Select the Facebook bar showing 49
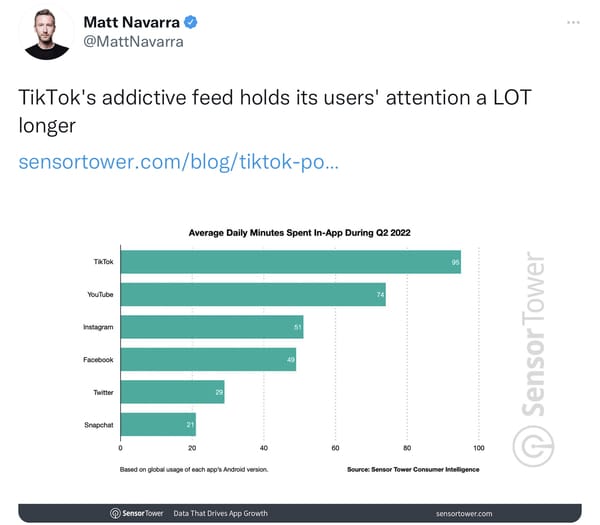600x525 pixels. (x=208, y=359)
